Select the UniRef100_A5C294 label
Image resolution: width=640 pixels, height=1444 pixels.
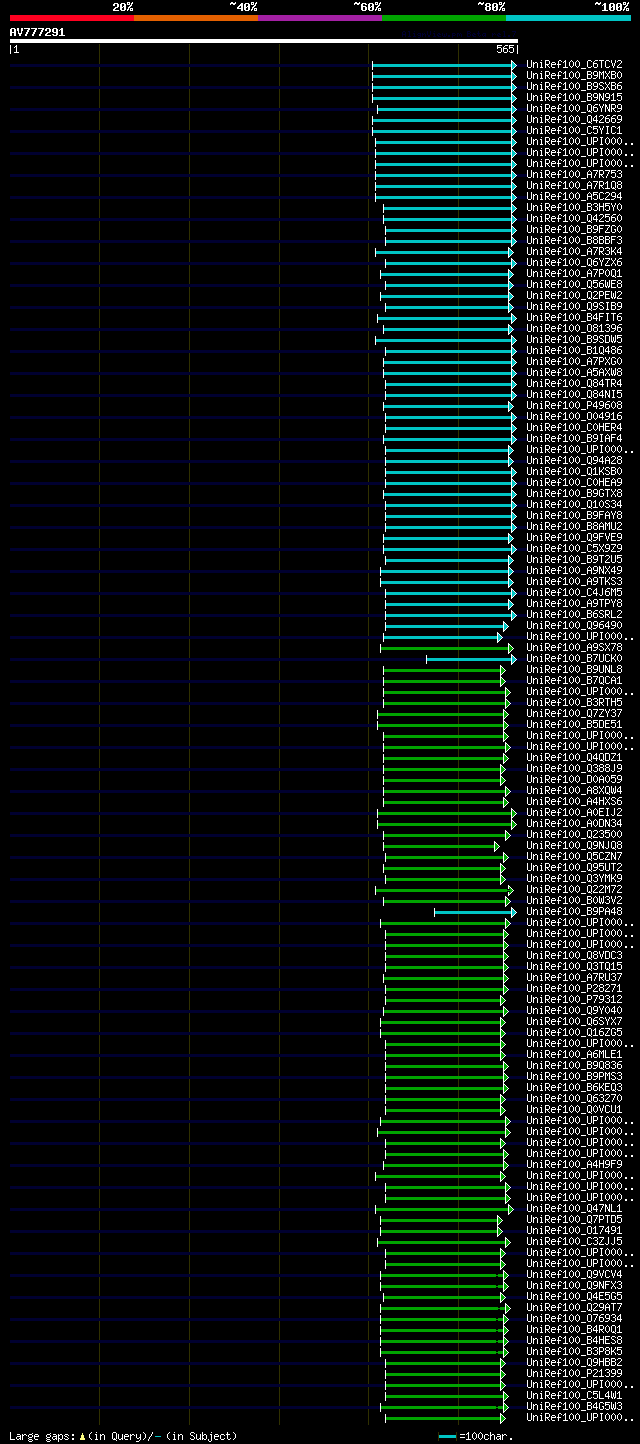point(574,196)
